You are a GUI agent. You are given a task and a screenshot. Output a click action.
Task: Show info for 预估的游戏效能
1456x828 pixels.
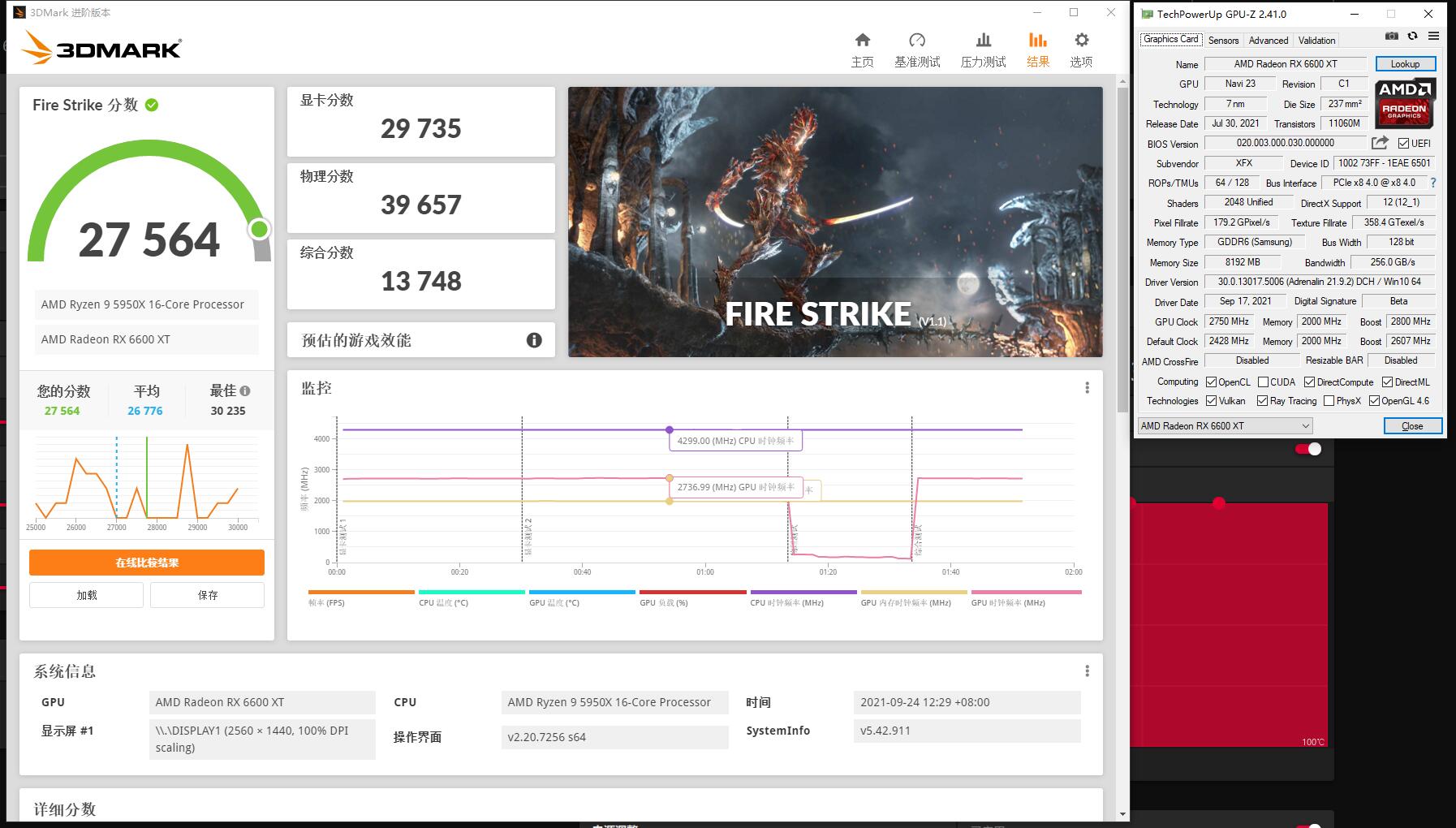tap(534, 340)
